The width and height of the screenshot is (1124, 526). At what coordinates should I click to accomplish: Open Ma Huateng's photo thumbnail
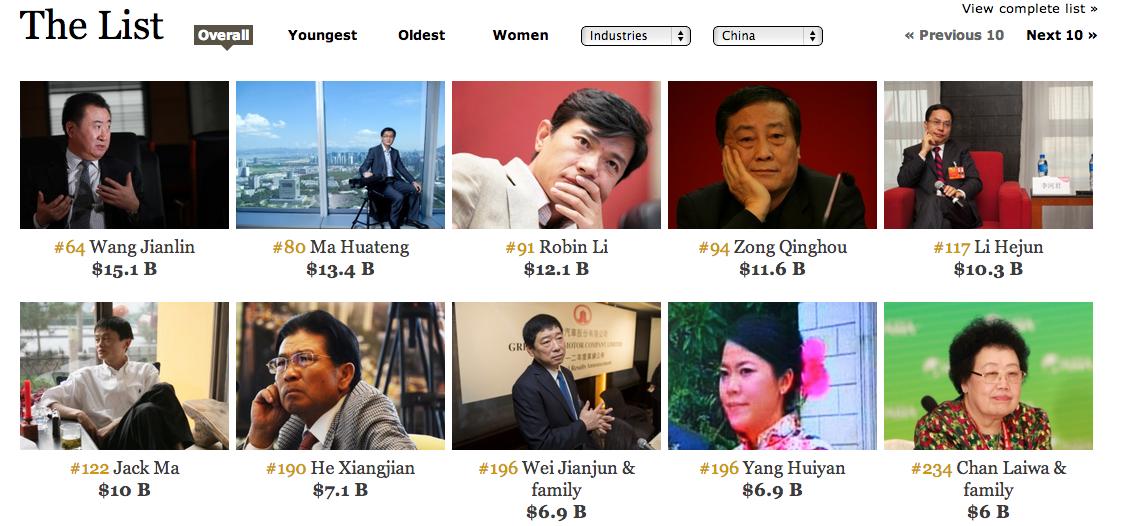coord(340,155)
